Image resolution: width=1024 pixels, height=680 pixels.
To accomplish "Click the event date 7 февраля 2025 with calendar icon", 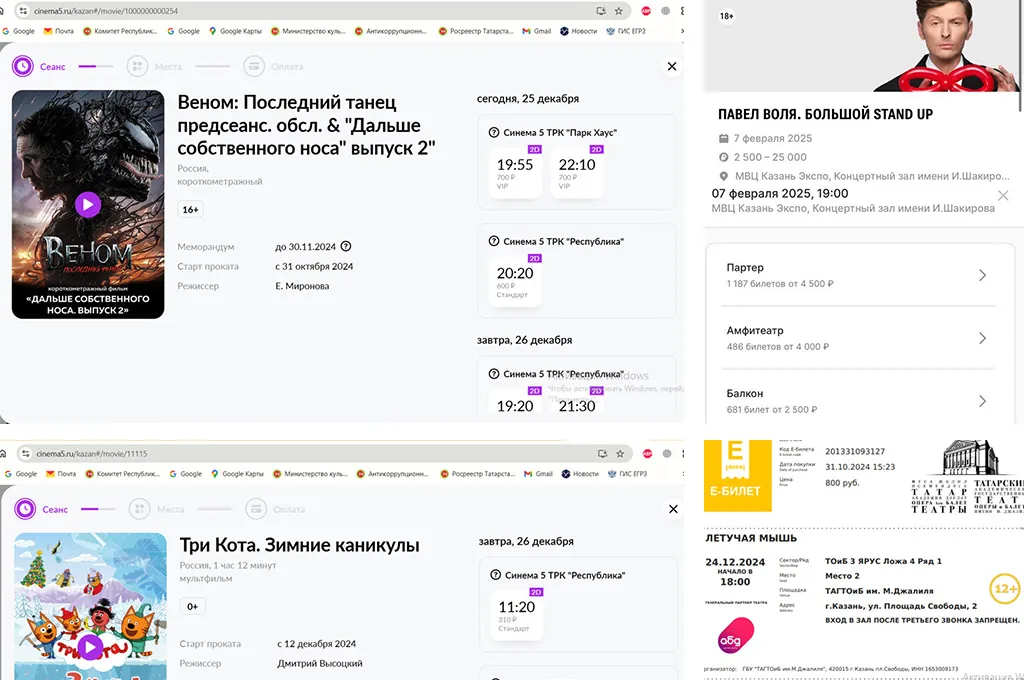I will point(765,138).
